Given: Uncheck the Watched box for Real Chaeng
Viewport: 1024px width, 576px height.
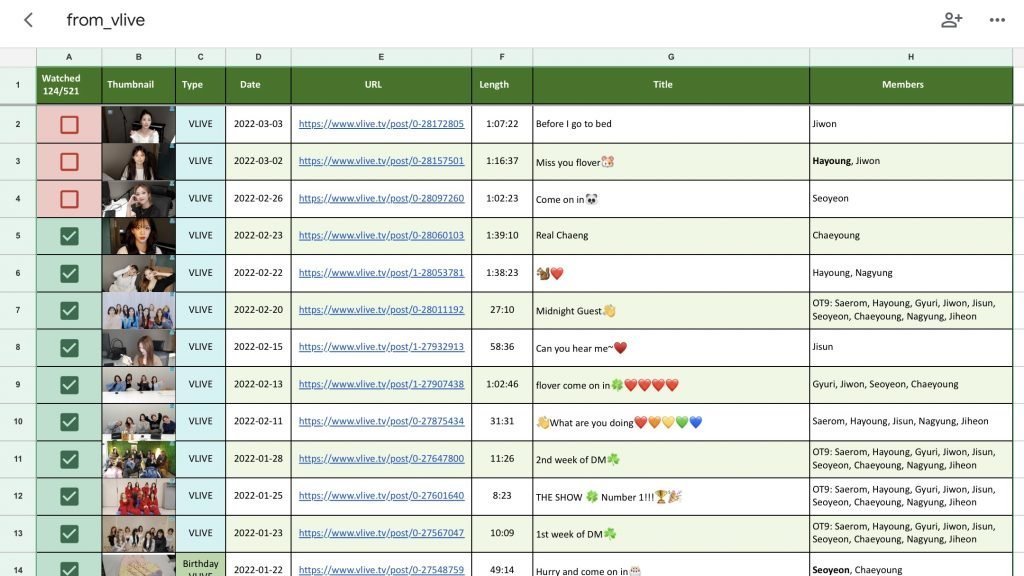Looking at the screenshot, I should (x=69, y=236).
